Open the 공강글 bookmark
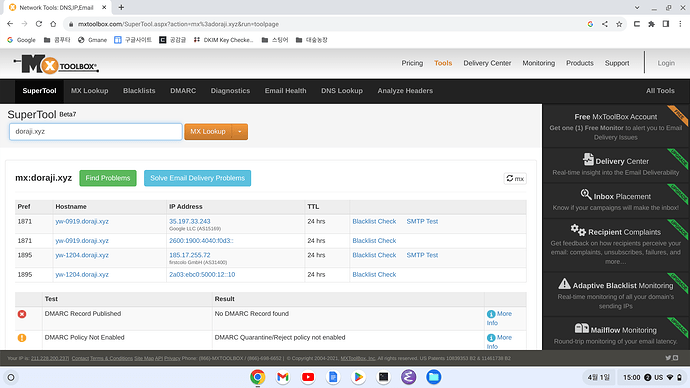Viewport: 690px width, 388px height. 172,40
